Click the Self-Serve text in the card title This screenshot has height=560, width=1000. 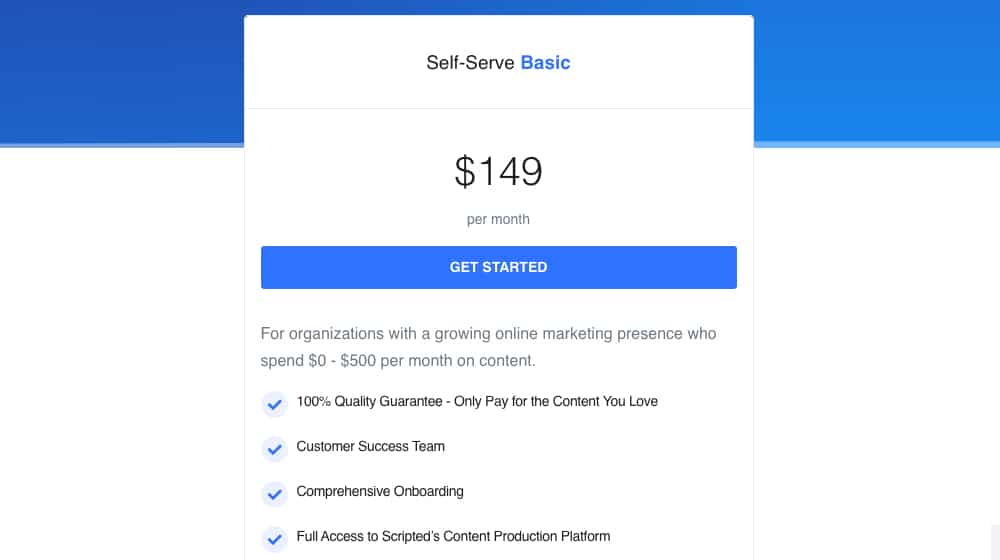[x=470, y=63]
